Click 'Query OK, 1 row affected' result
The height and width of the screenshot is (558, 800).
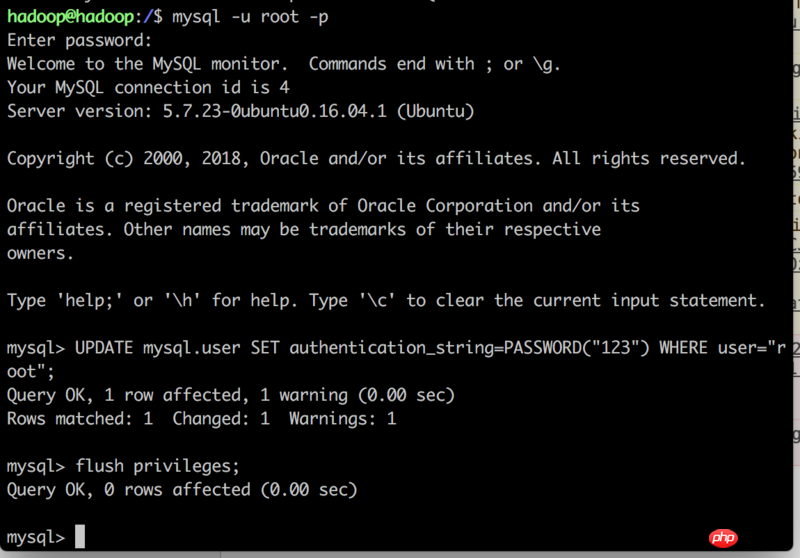click(231, 395)
